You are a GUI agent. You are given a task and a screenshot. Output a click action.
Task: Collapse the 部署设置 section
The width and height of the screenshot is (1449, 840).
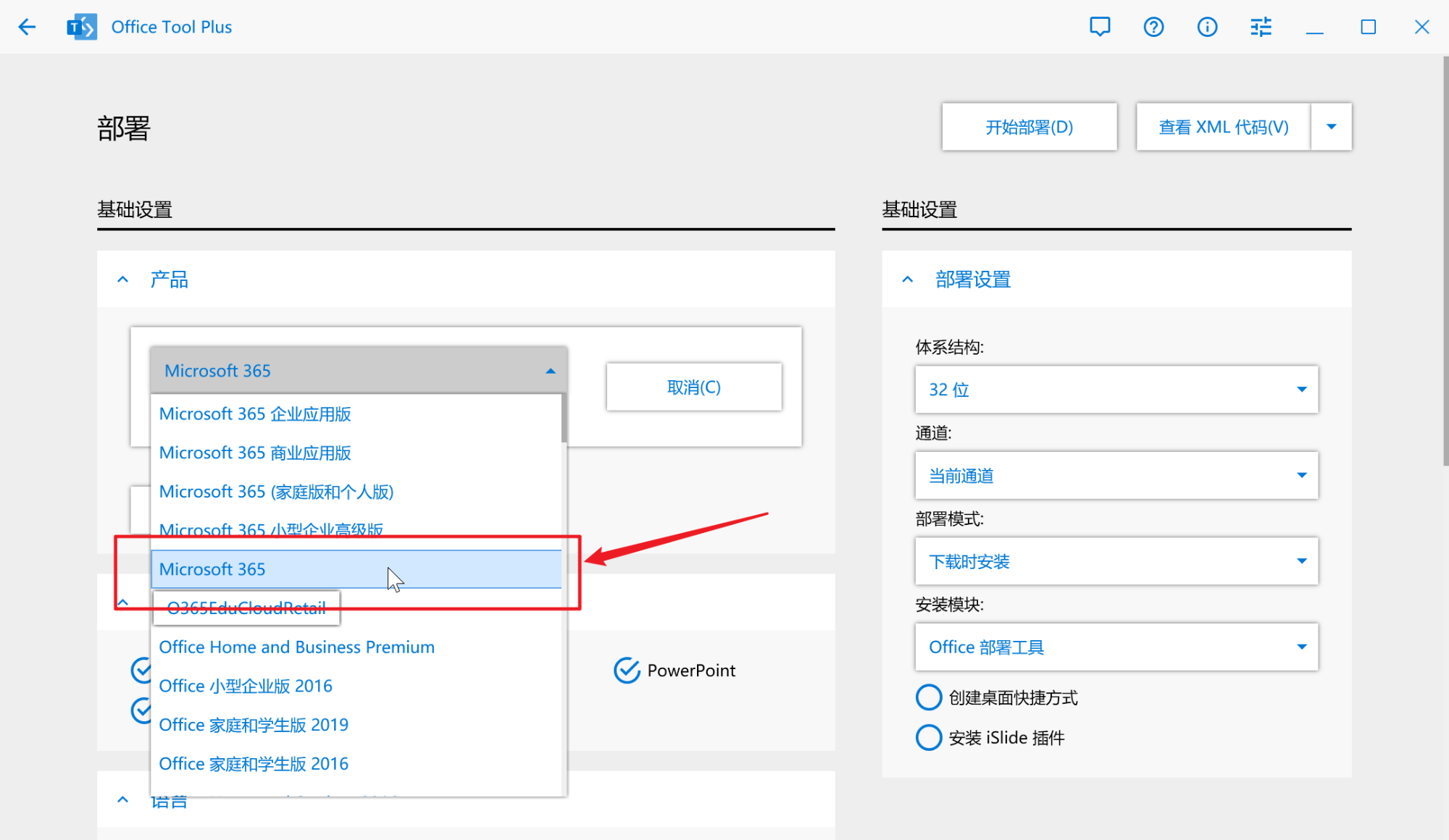point(908,280)
